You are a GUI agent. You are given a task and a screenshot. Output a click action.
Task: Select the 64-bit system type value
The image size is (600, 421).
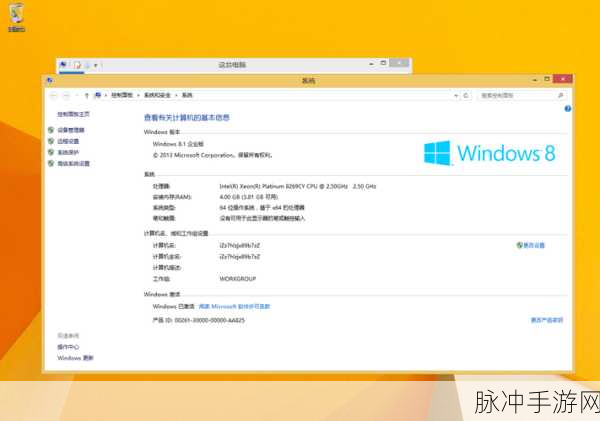262,208
